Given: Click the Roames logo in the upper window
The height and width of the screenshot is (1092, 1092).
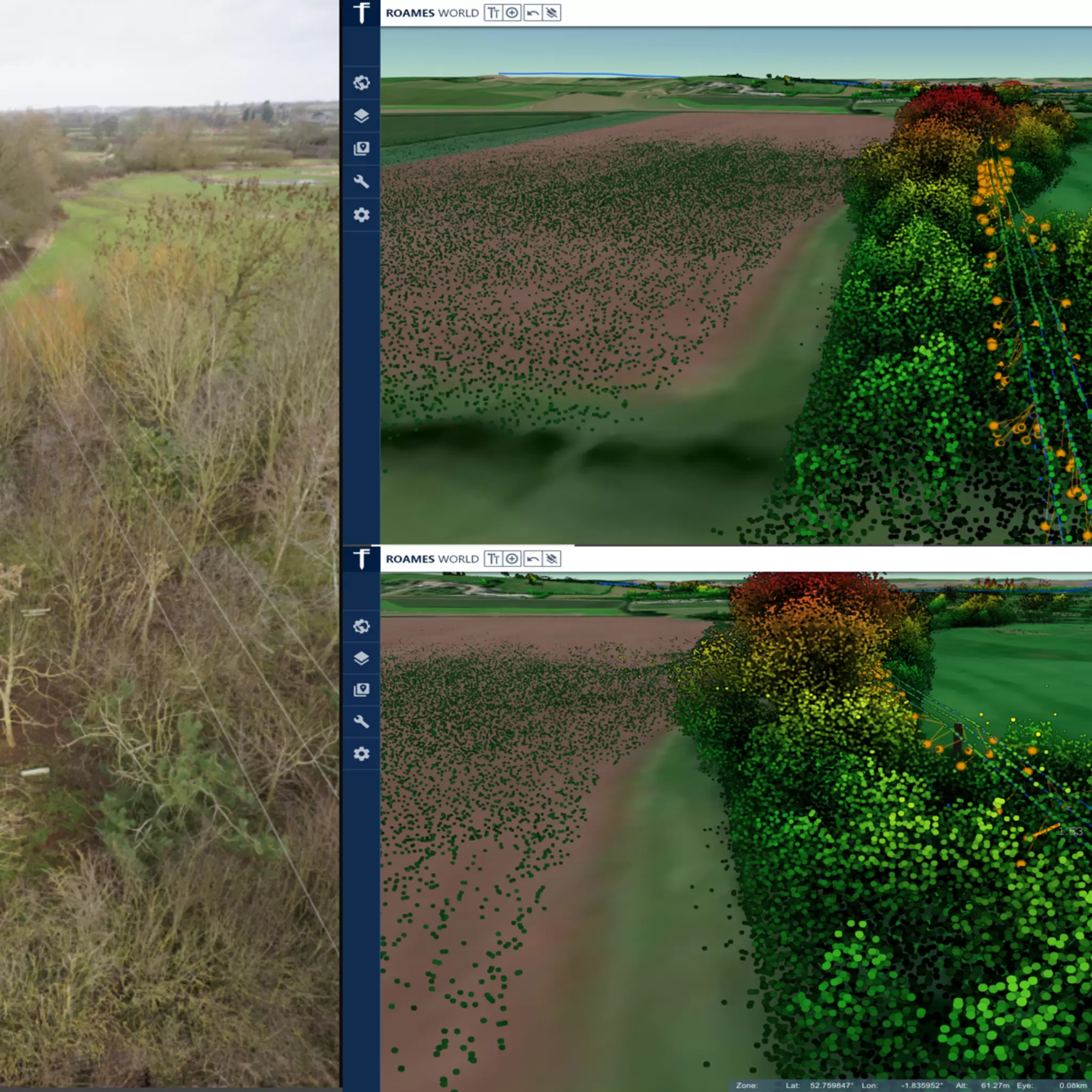Looking at the screenshot, I should [x=361, y=12].
